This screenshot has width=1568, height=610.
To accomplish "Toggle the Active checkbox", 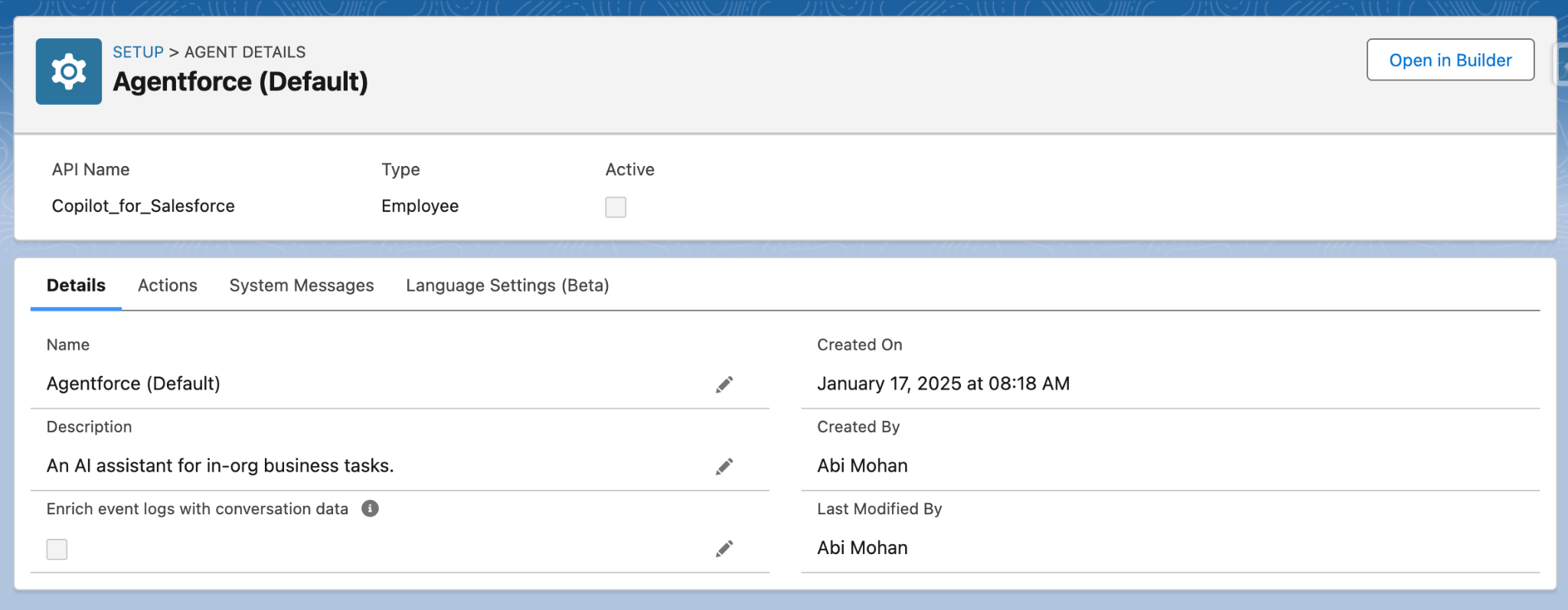I will click(x=616, y=207).
